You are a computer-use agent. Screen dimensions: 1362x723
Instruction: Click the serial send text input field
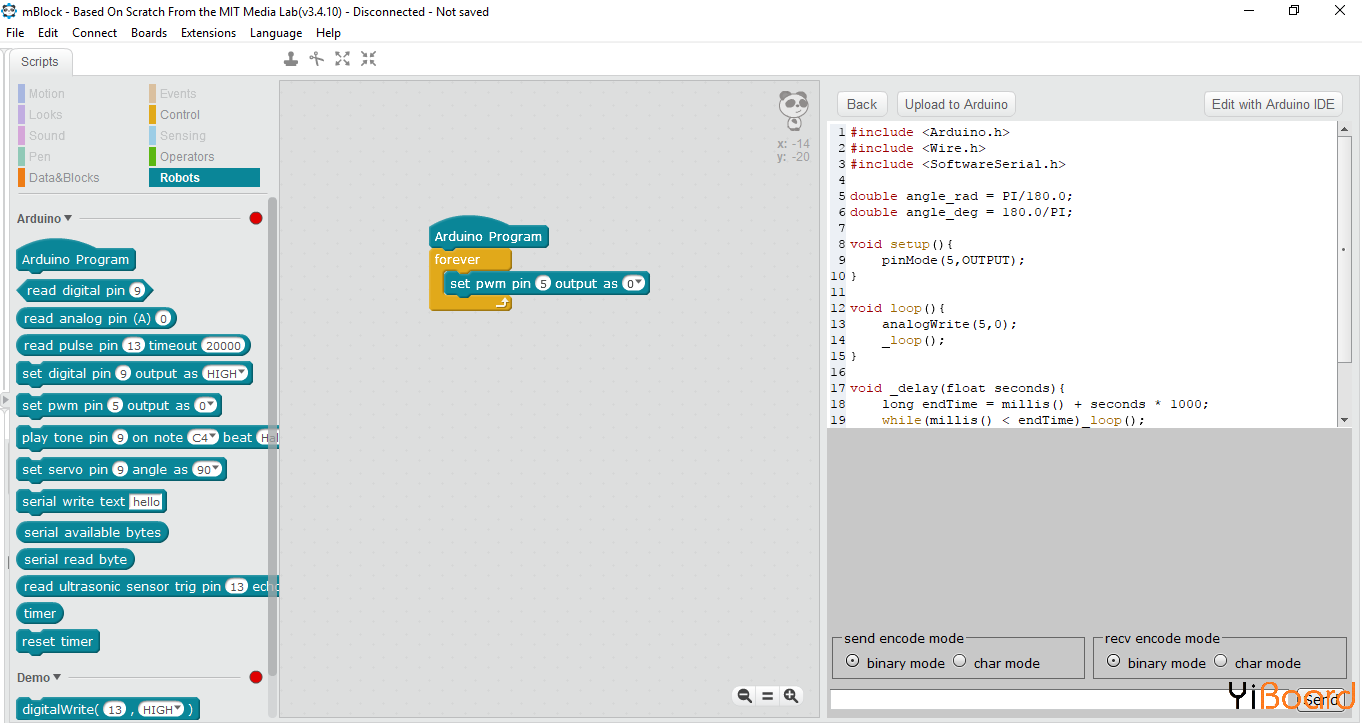[1062, 700]
